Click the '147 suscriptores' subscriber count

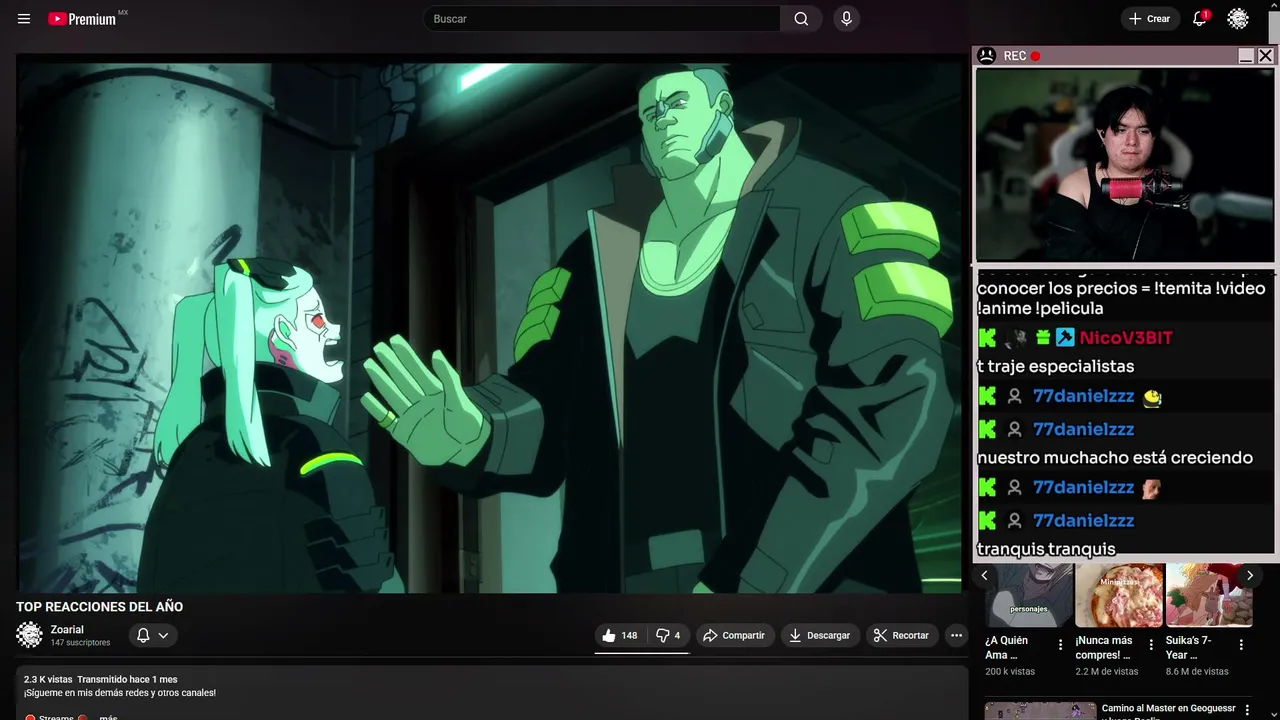click(81, 643)
